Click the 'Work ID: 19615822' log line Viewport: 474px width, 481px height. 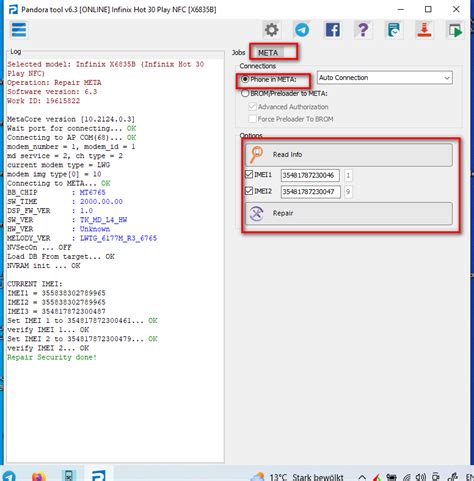click(43, 101)
